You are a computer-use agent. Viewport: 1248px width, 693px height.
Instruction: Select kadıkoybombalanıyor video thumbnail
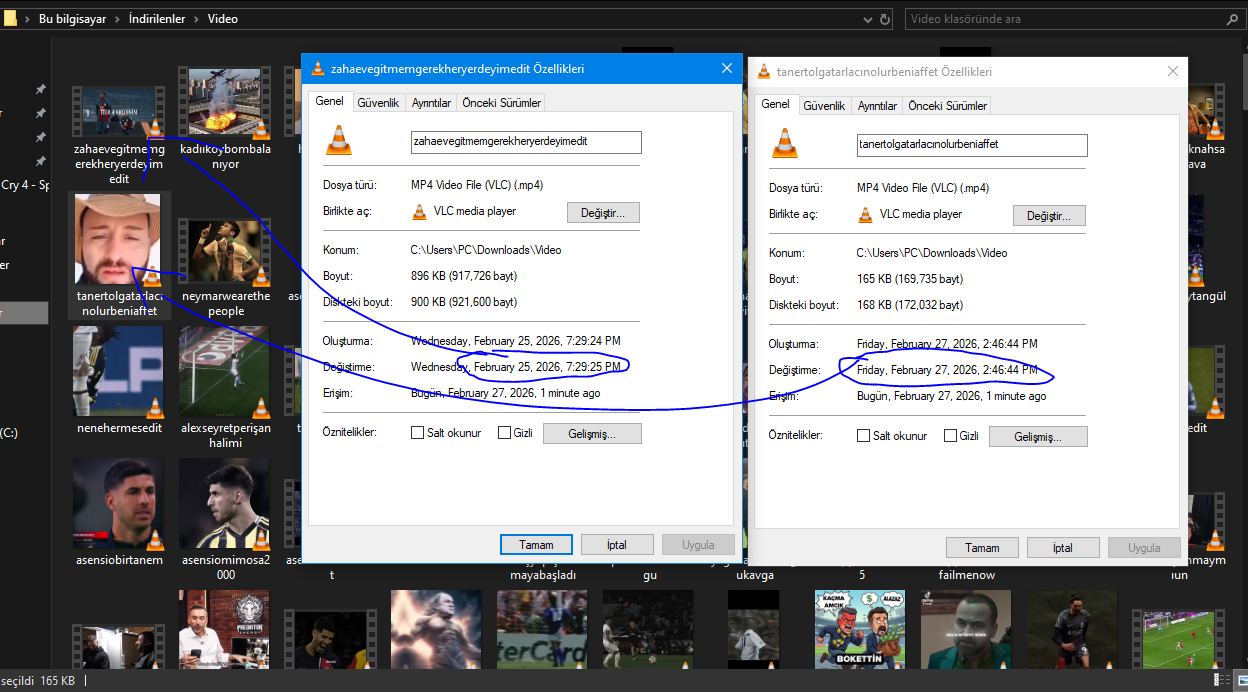(225, 104)
